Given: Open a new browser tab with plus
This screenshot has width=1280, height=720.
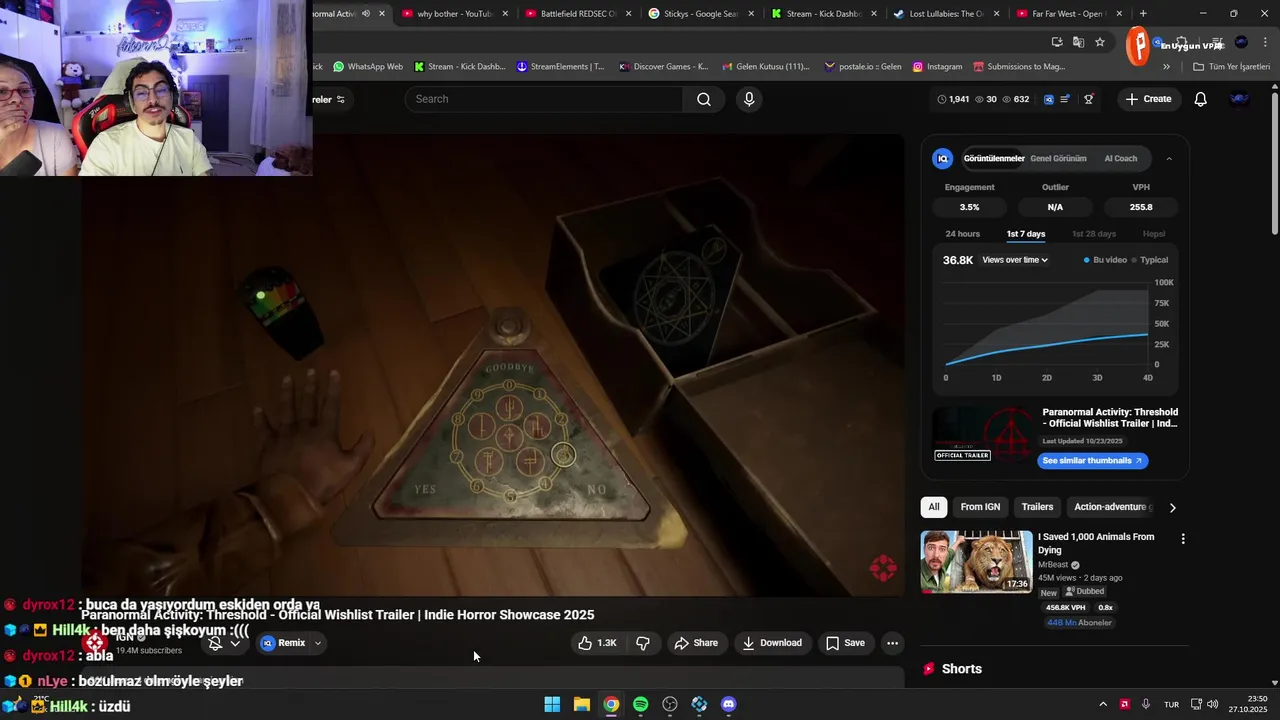Looking at the screenshot, I should (x=1143, y=14).
